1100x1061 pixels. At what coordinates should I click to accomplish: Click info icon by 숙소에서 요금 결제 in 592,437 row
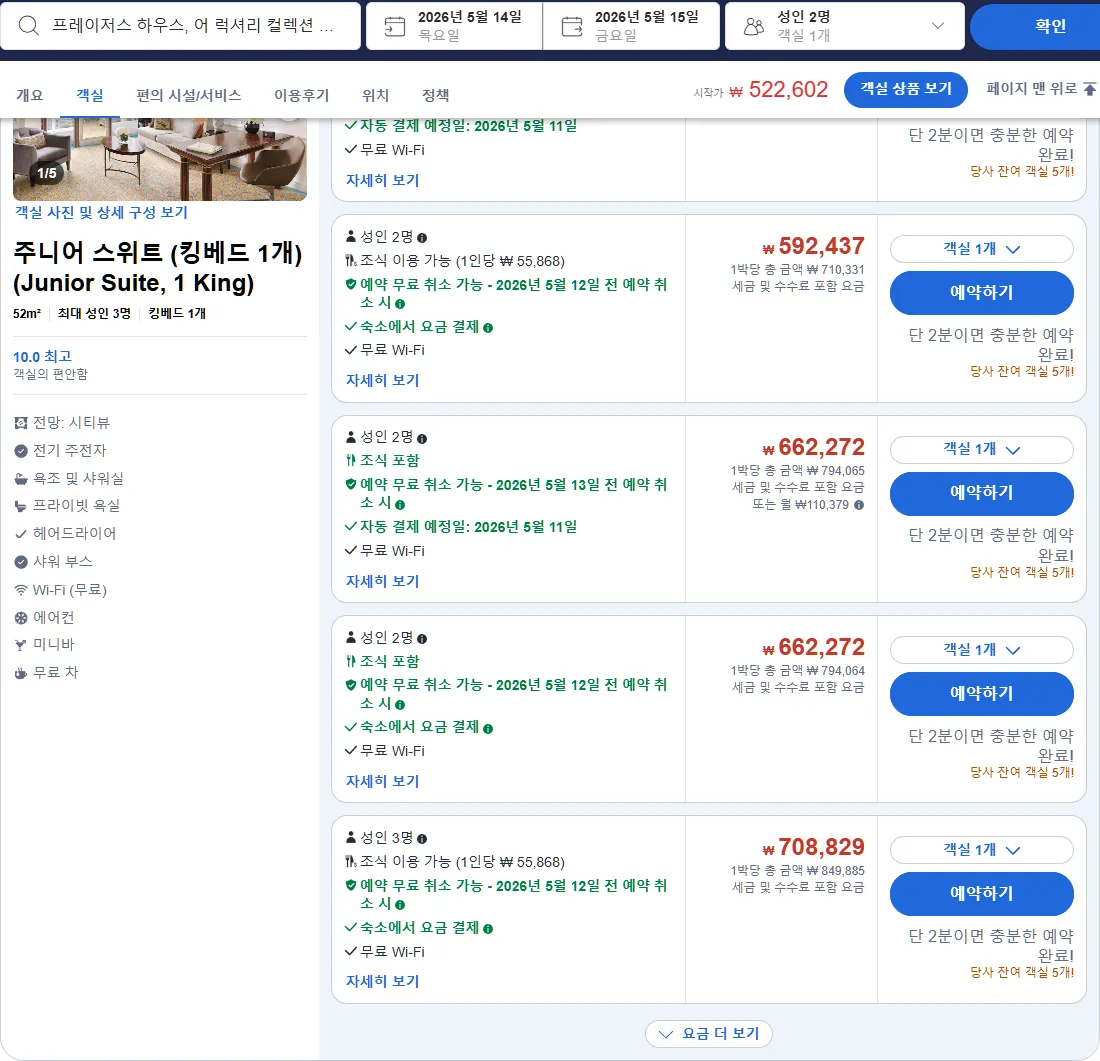[488, 328]
